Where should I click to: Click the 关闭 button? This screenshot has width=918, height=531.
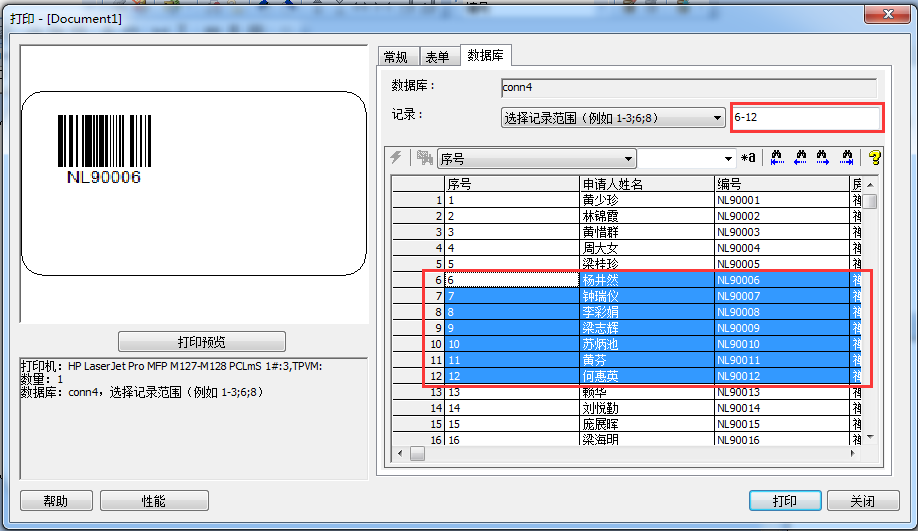coord(863,501)
